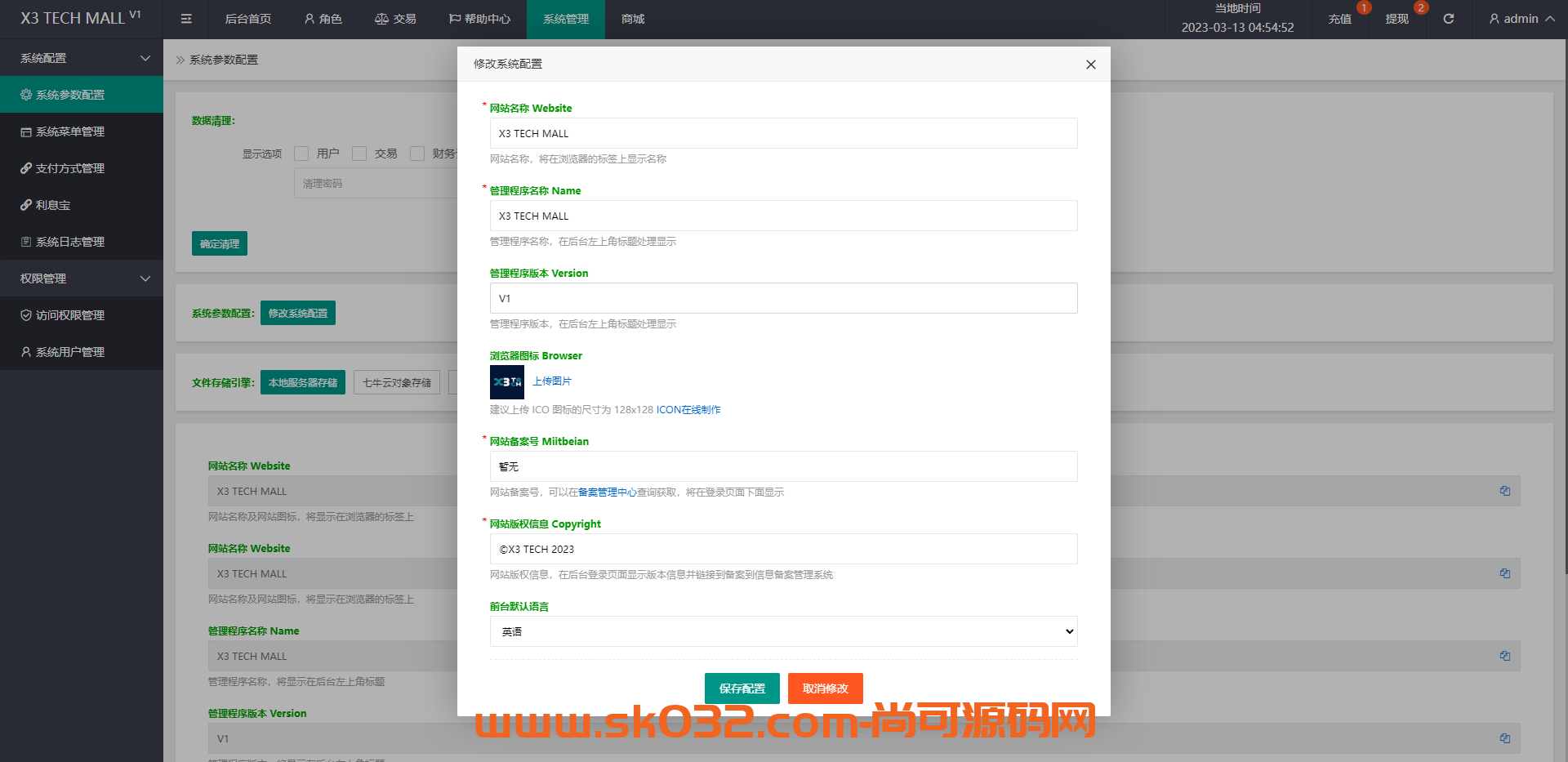Click copy icon beside second 网站名称 Website field

tap(1504, 573)
